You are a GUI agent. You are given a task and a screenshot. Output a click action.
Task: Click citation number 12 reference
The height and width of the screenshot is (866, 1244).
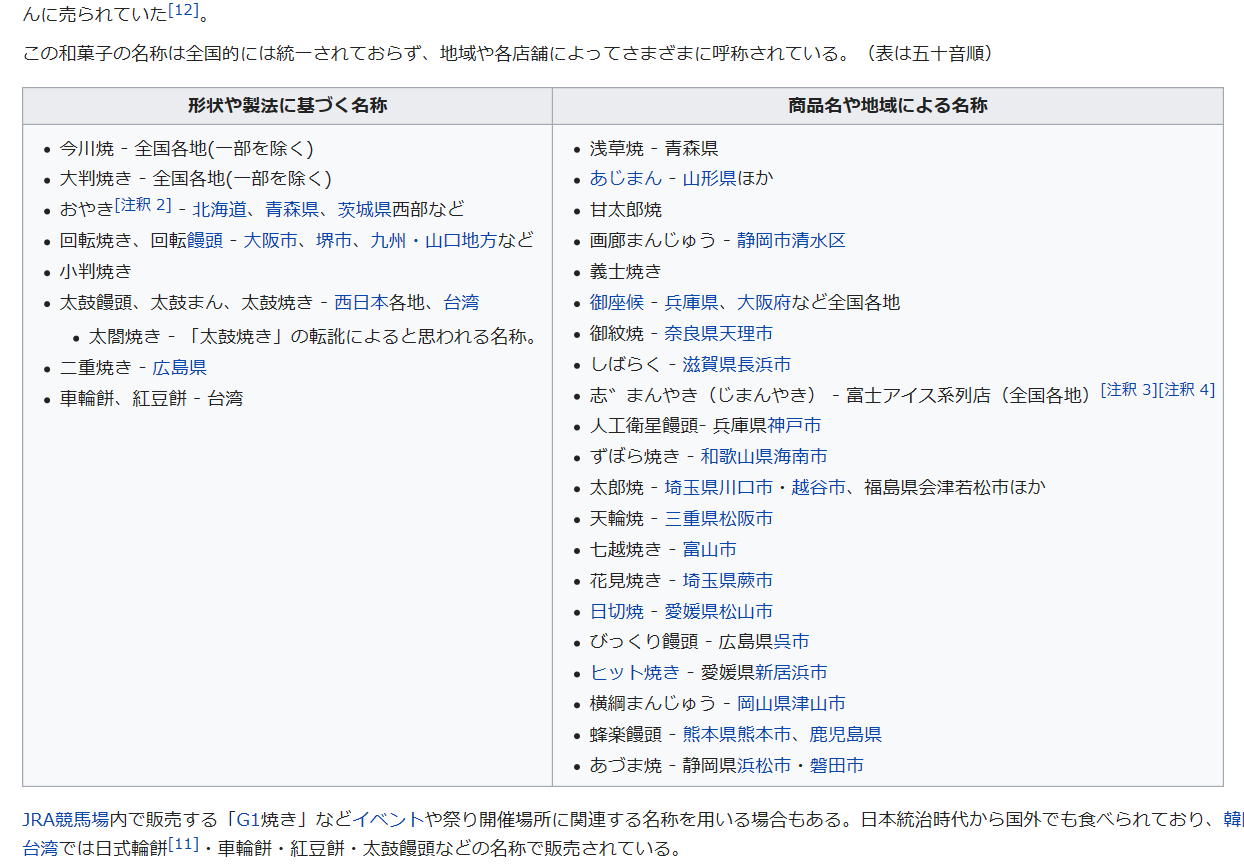[x=184, y=11]
